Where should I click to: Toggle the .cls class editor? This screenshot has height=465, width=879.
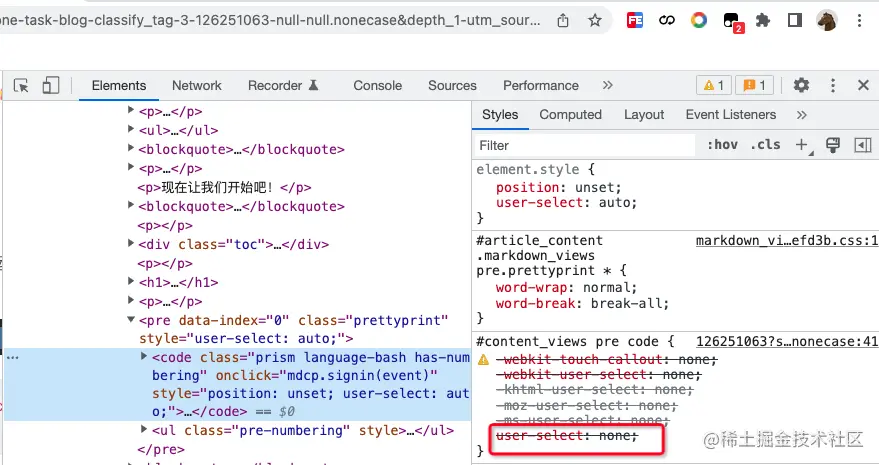click(x=765, y=145)
